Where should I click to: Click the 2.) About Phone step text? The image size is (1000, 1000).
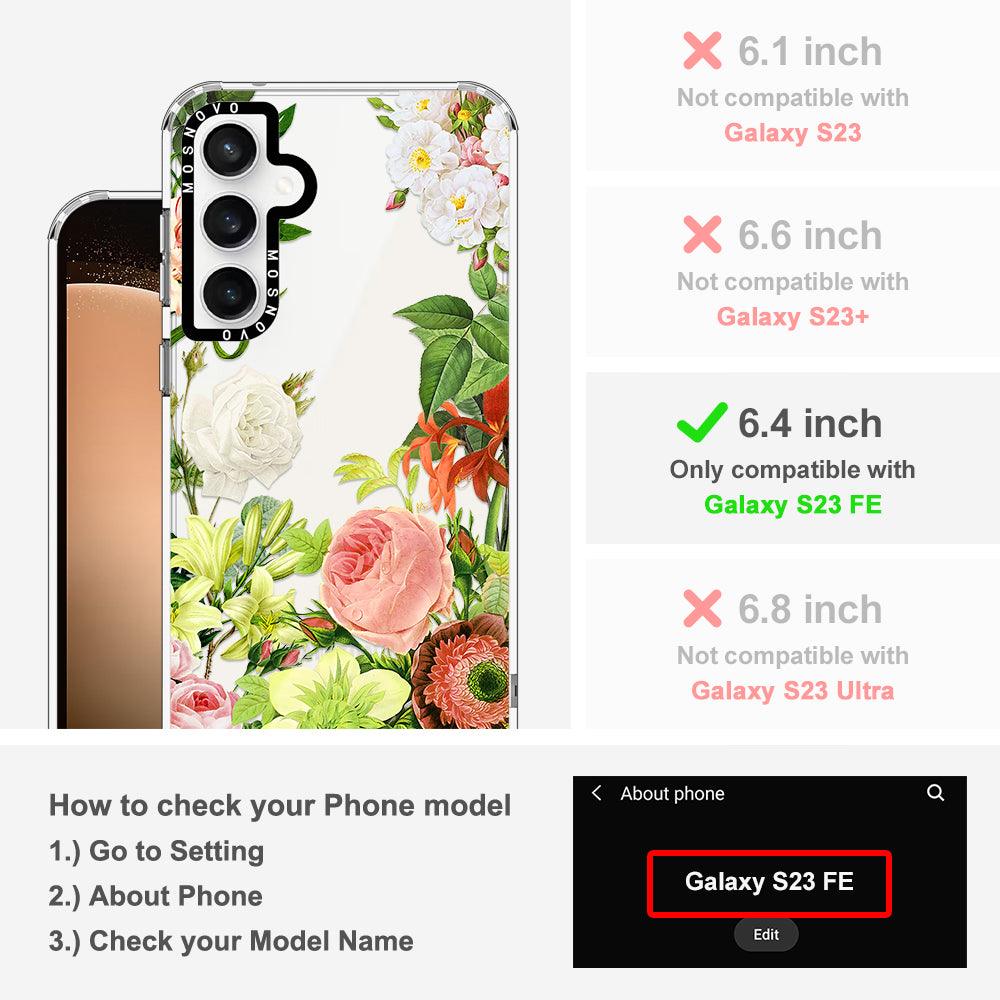156,895
